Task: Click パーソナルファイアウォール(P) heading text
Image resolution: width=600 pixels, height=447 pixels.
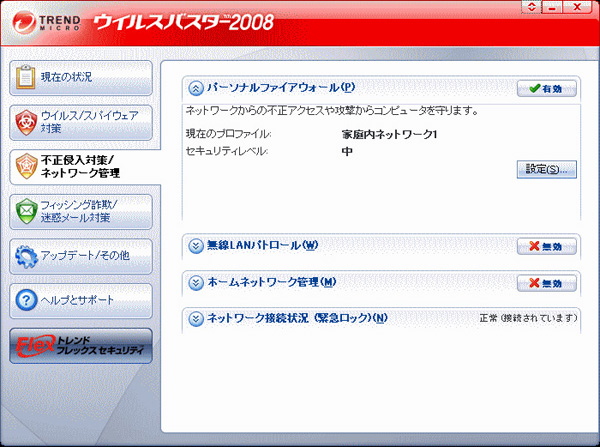Action: pos(281,88)
